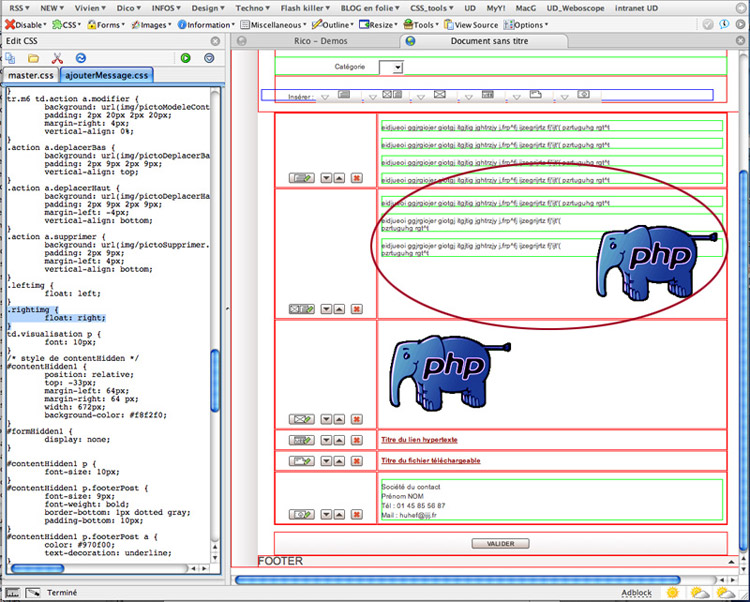
Task: Click the green arrow icon in Edit CSS
Action: (186, 58)
